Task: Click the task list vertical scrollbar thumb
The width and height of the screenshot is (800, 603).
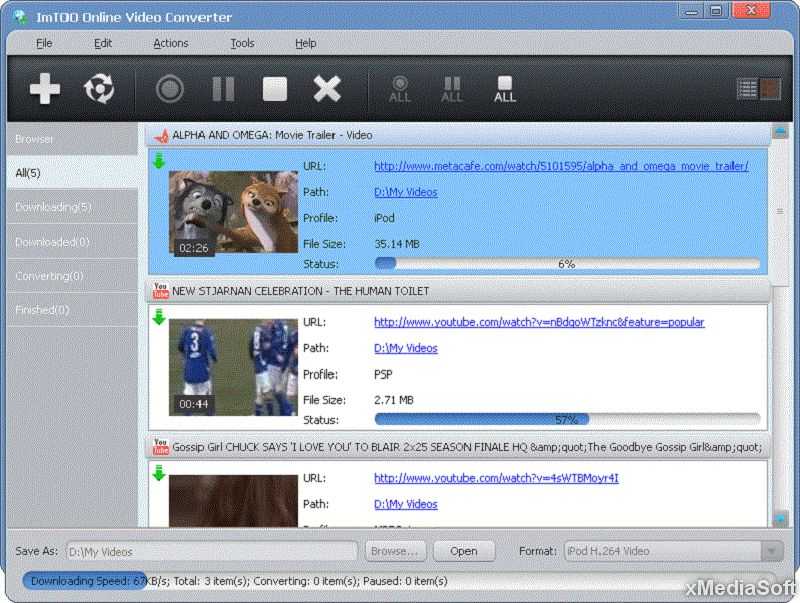Action: [x=780, y=212]
